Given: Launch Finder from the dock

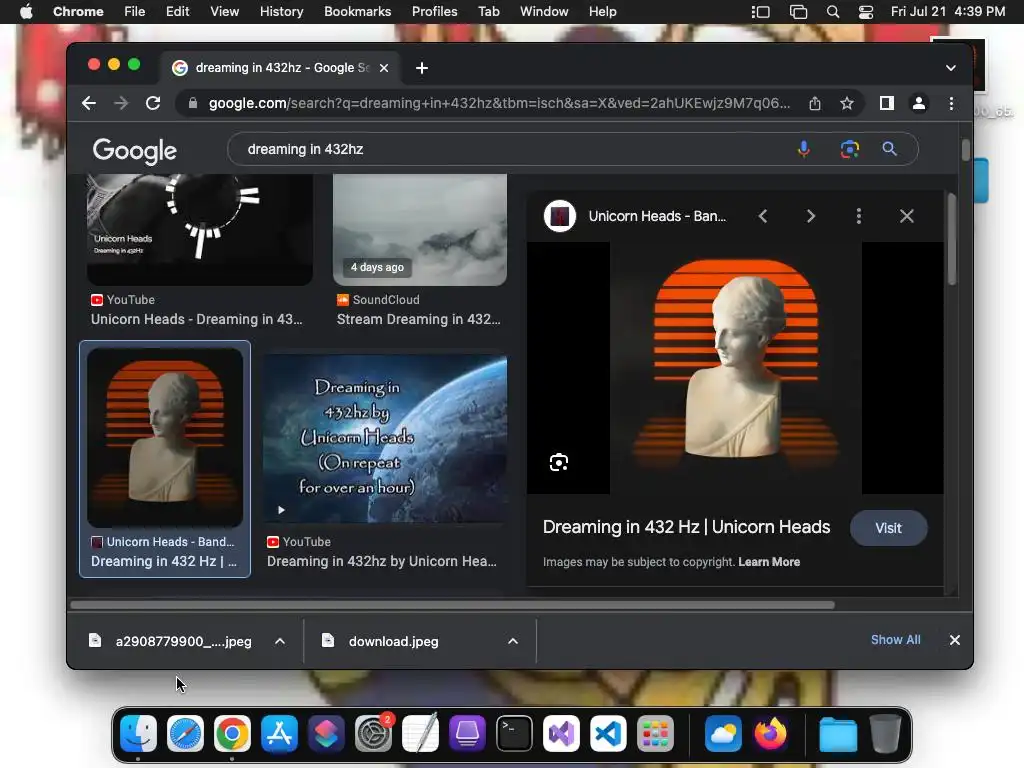Looking at the screenshot, I should tap(138, 733).
